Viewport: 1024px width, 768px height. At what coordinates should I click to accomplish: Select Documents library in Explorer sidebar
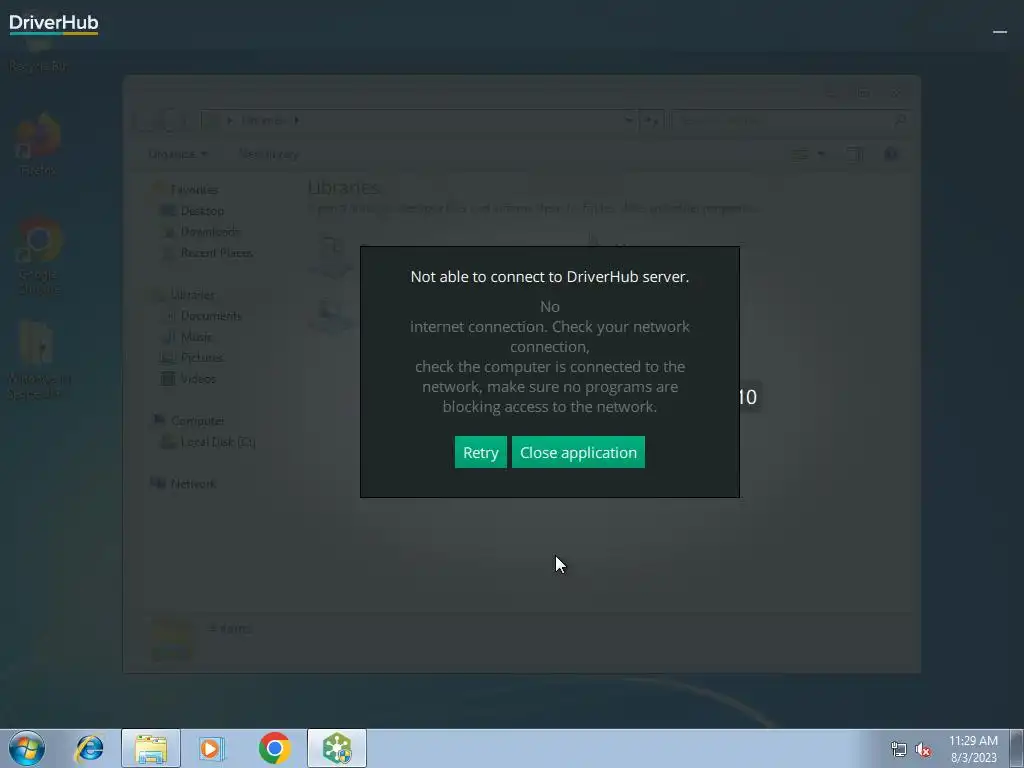click(201, 315)
